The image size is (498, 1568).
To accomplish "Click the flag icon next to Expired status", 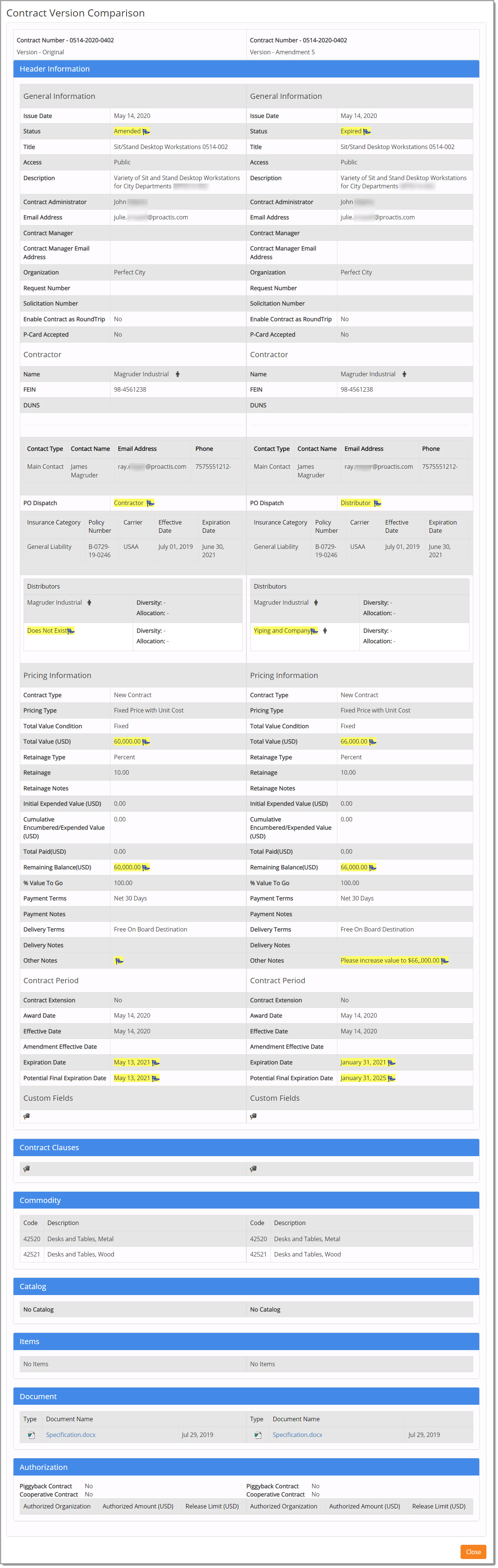I will click(x=367, y=131).
